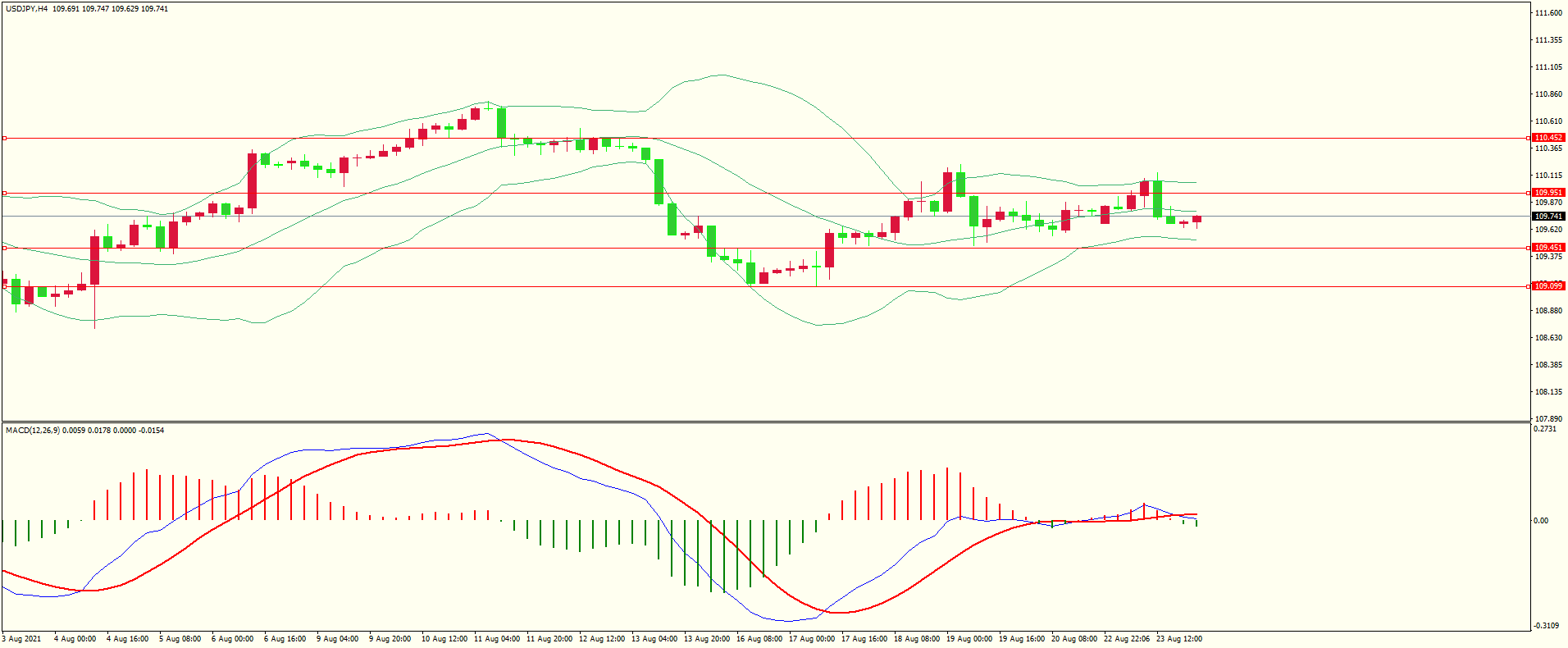Click the 6 Aug 16:00 time label
1568x648 pixels.
click(x=285, y=639)
